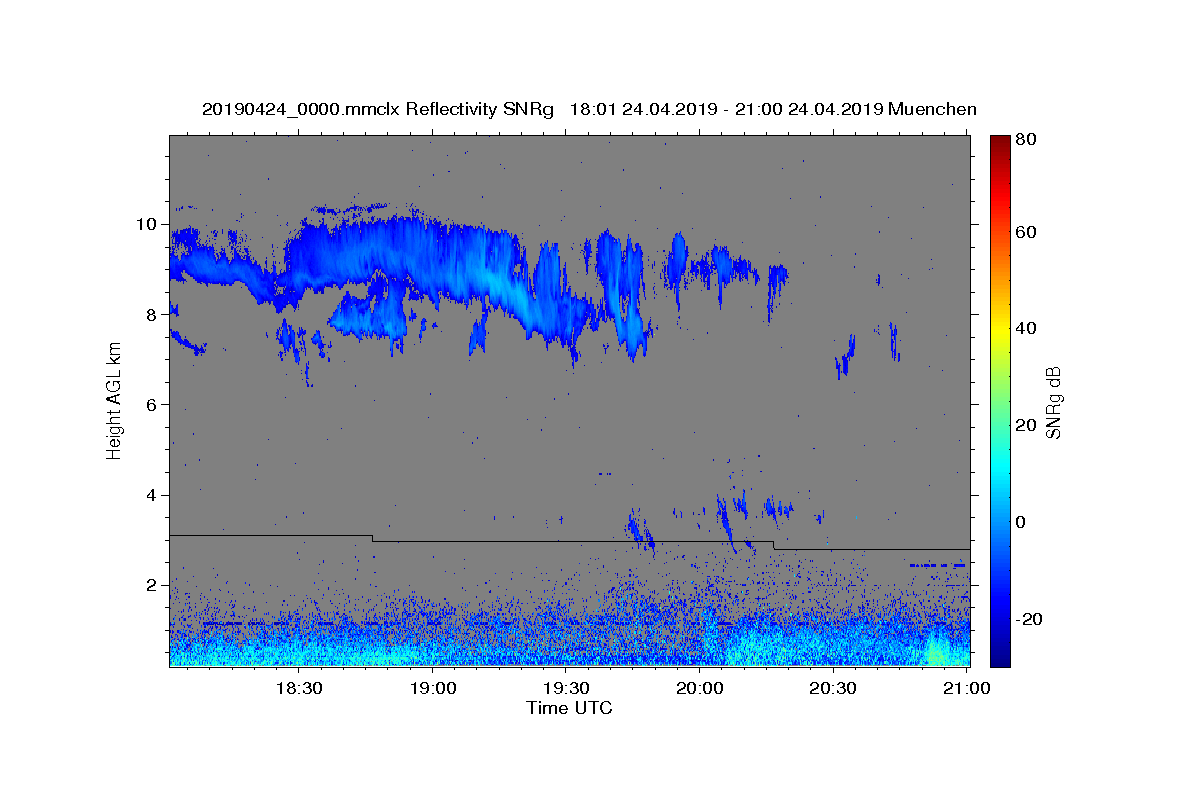This screenshot has width=1200, height=800.
Task: Click the bright green echo near 20:55 at ground
Action: 936,650
